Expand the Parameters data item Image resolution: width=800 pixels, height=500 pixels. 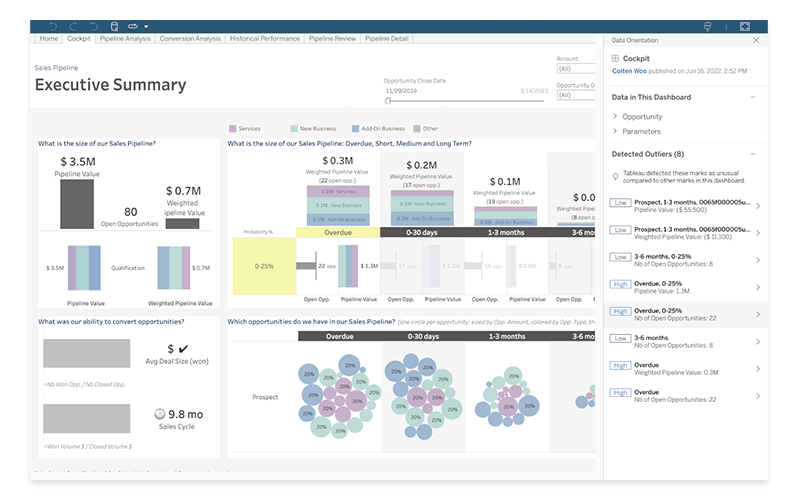pos(616,131)
